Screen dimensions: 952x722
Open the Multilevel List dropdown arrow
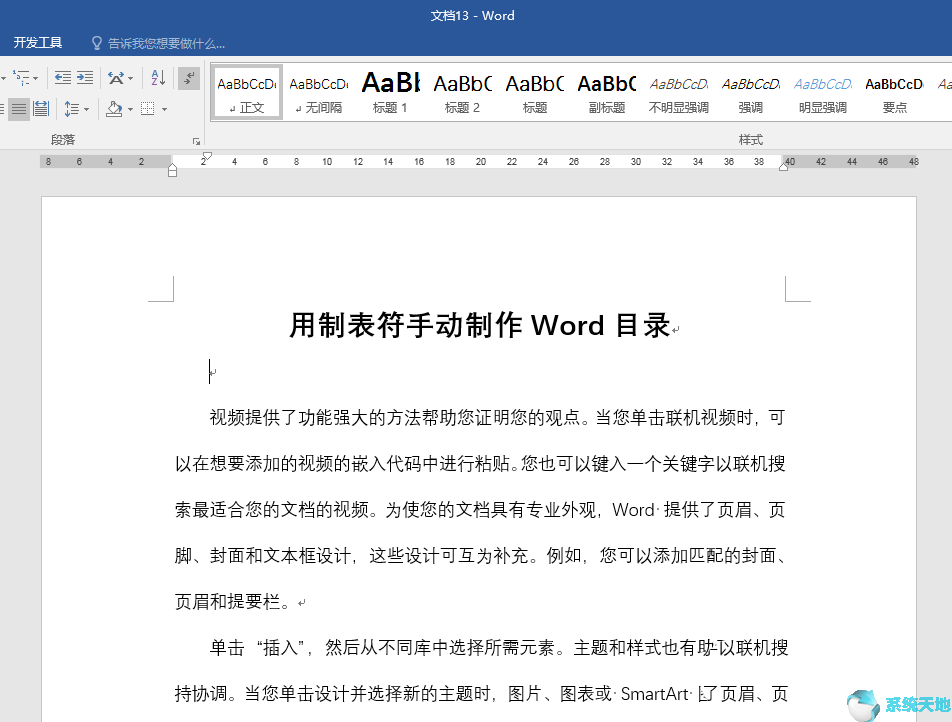(x=34, y=78)
